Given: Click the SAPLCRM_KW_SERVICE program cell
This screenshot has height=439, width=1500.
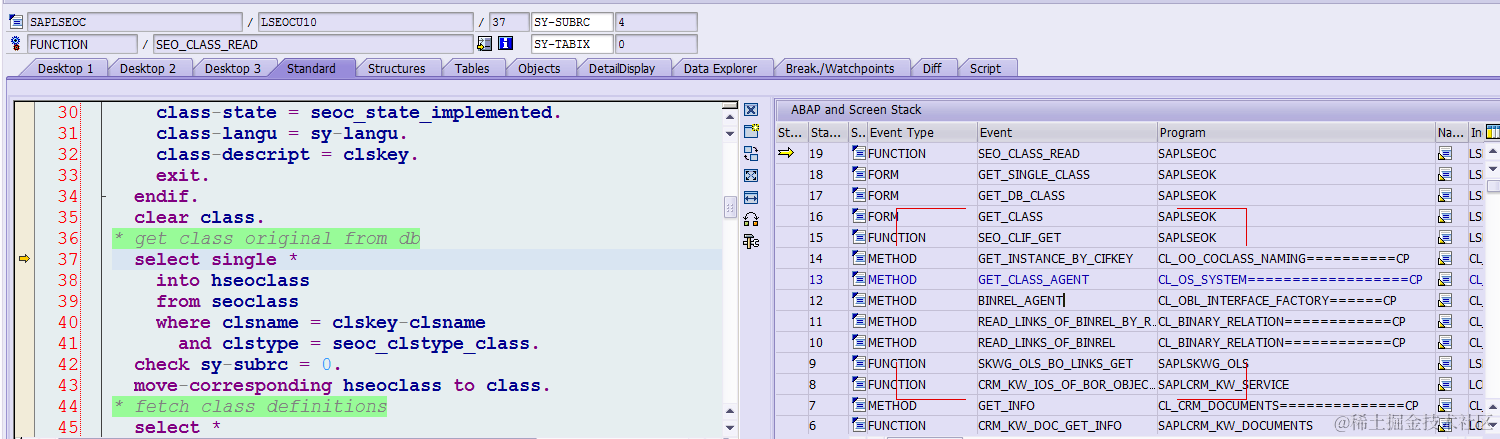Looking at the screenshot, I should click(1296, 384).
